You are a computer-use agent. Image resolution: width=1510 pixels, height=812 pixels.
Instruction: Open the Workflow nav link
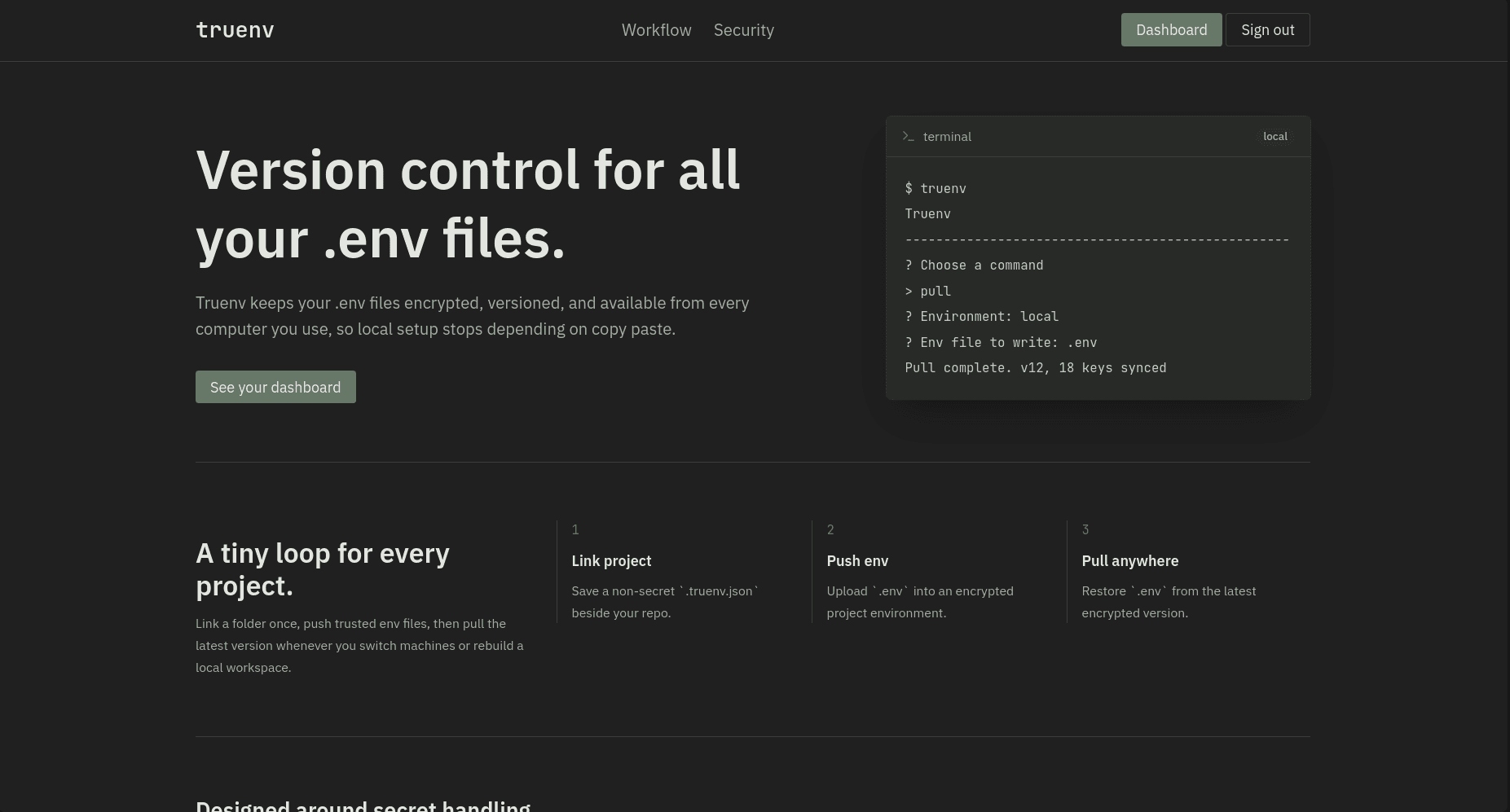coord(656,30)
